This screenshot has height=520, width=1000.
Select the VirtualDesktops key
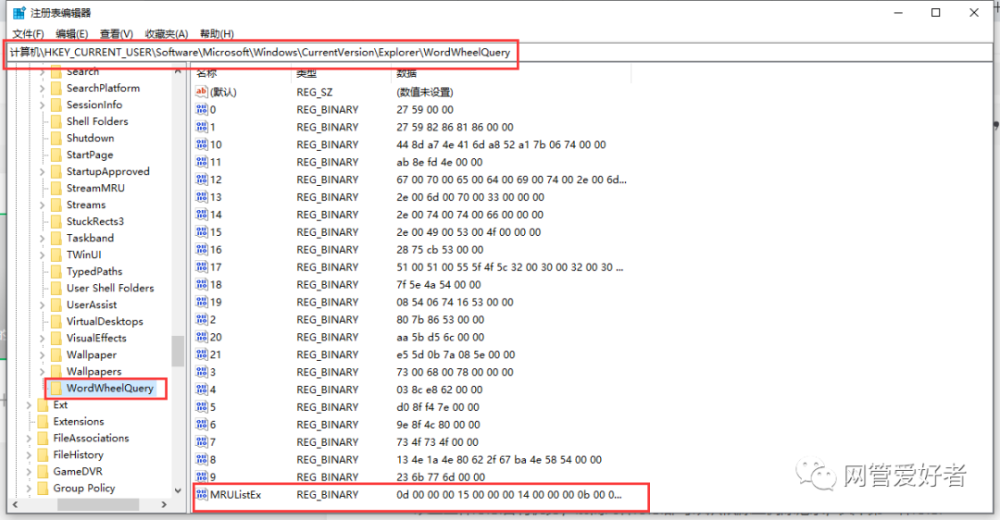tap(105, 321)
